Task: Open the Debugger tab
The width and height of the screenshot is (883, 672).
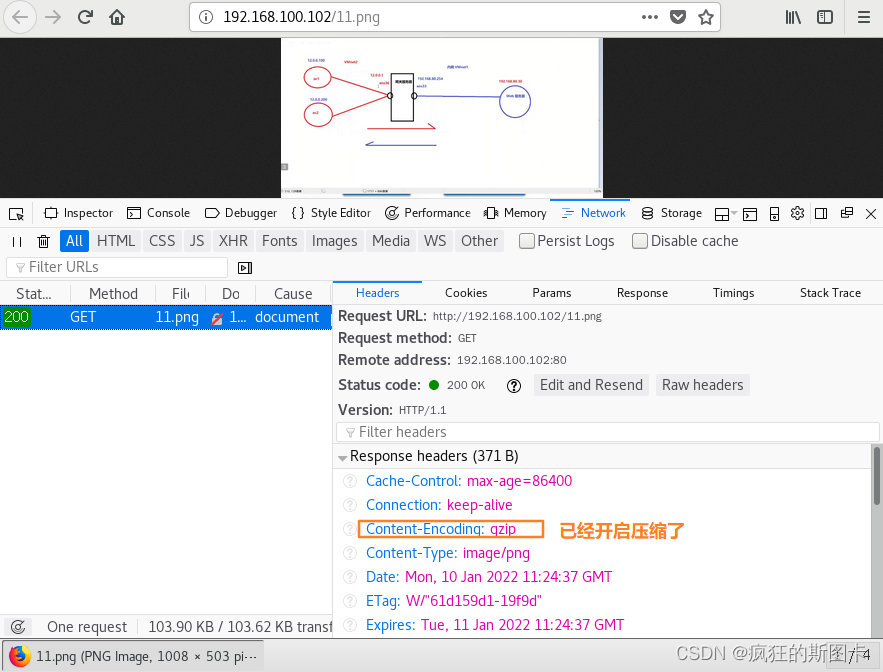Action: 241,213
